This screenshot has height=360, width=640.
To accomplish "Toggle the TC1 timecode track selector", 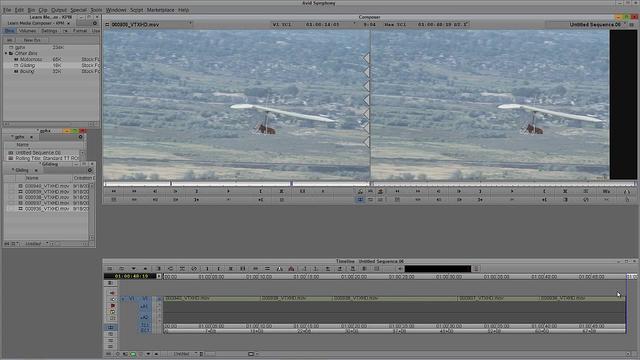I will pos(145,325).
